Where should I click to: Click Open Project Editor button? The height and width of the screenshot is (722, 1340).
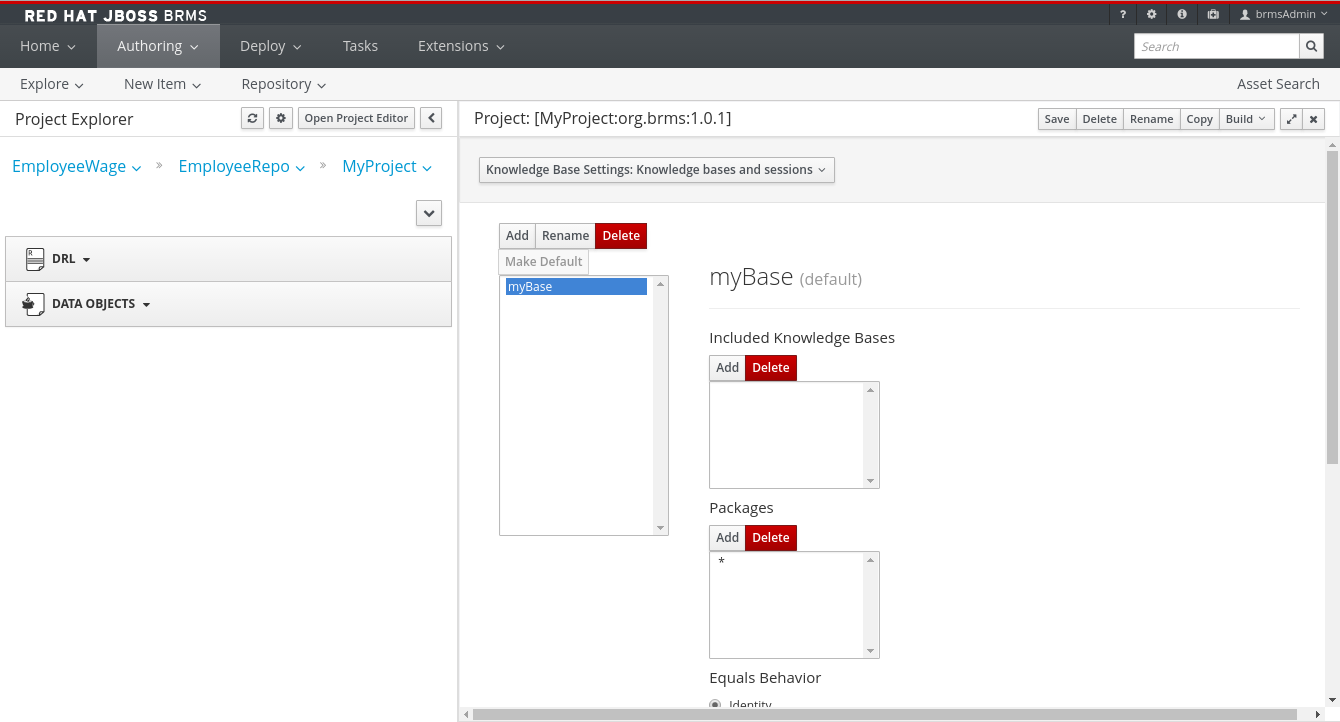[x=356, y=118]
